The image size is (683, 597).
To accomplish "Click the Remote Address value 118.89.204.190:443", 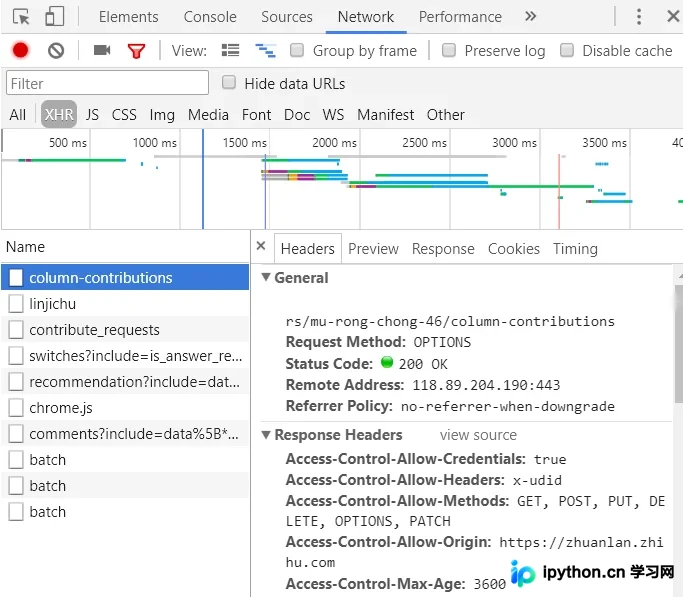I will [486, 385].
